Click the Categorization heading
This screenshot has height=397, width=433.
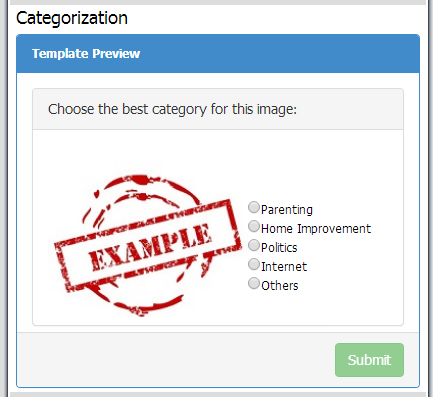point(72,18)
